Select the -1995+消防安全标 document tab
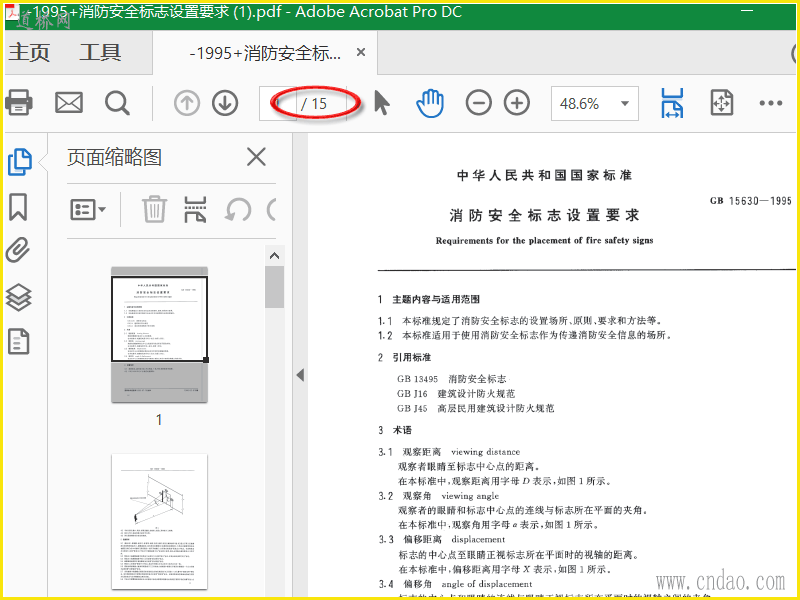 coord(265,53)
